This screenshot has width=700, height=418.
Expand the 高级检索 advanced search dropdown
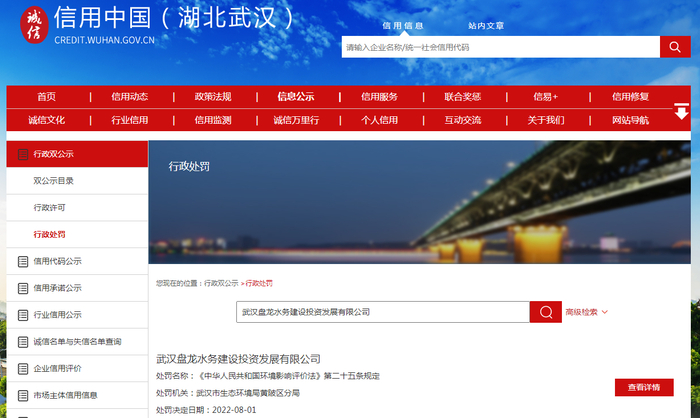(587, 312)
